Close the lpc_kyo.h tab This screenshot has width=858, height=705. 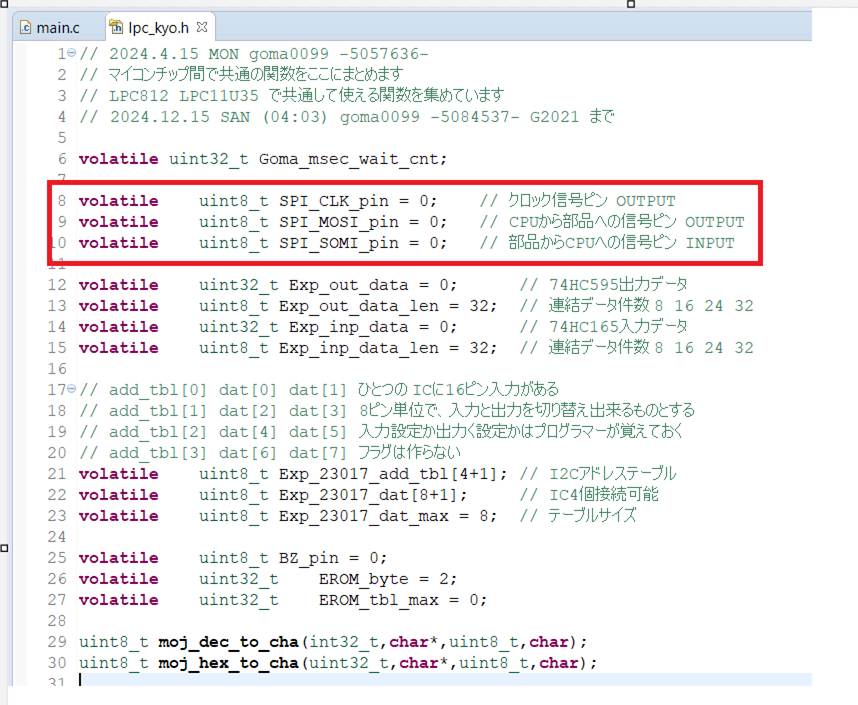(x=201, y=26)
